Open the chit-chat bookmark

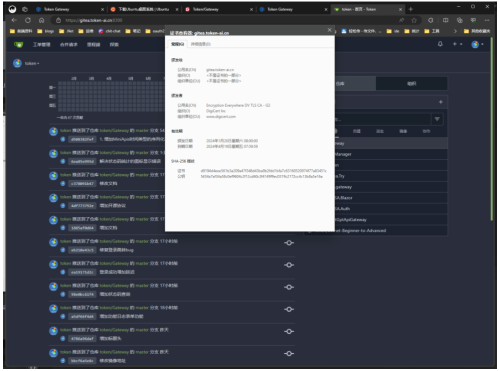pos(109,31)
